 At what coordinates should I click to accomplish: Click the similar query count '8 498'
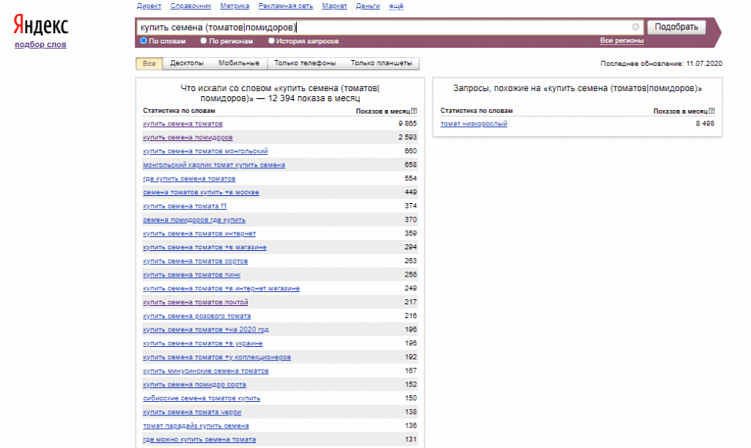[705, 124]
